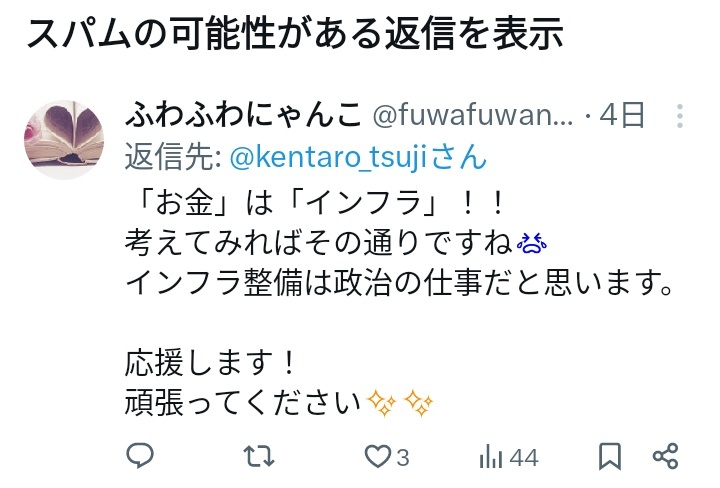Click the 応援します! text line
The width and height of the screenshot is (720, 488).
[209, 362]
